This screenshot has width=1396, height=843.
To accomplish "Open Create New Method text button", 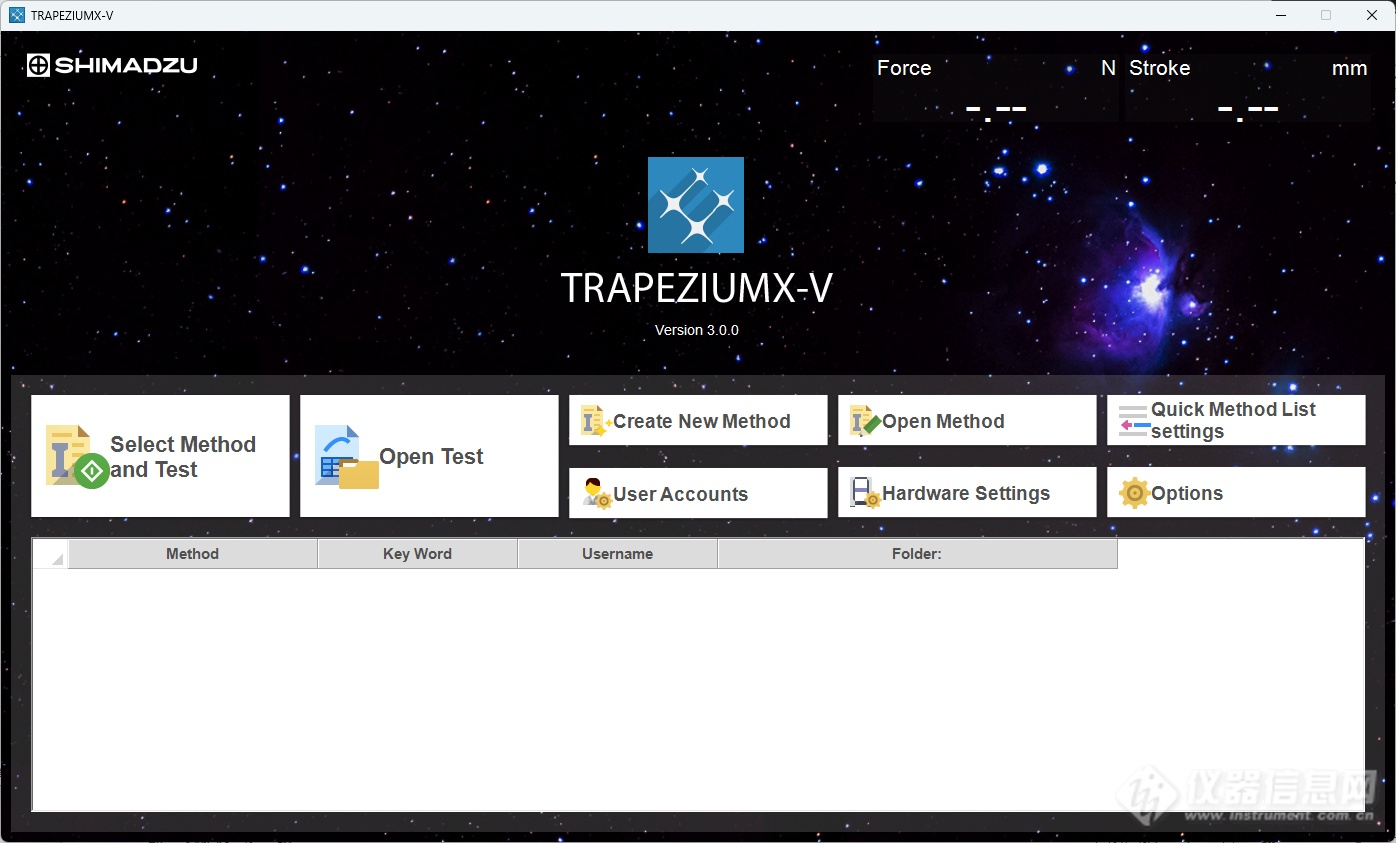I will point(702,421).
